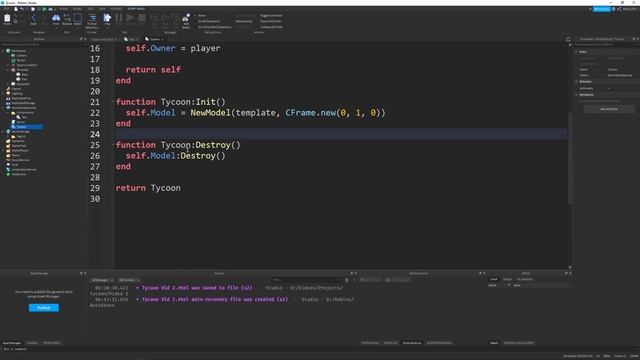Click the Format Selection icon
Image resolution: width=640 pixels, height=360 pixels.
point(92,20)
